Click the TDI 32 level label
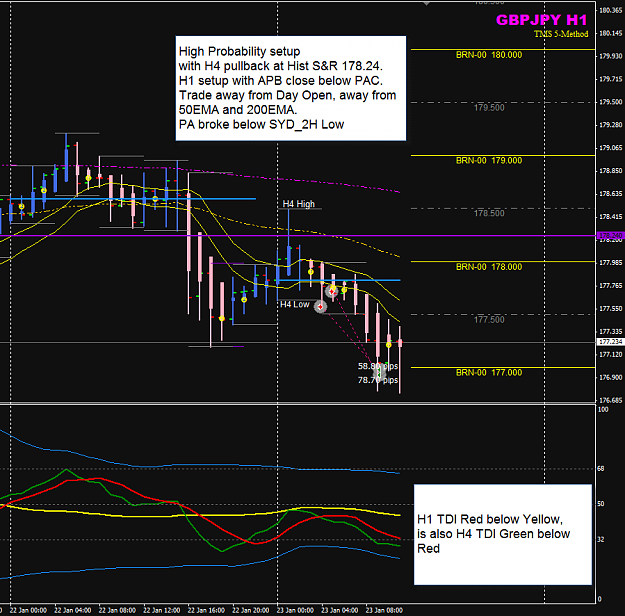Screen dimensions: 625x616 [x=601, y=539]
